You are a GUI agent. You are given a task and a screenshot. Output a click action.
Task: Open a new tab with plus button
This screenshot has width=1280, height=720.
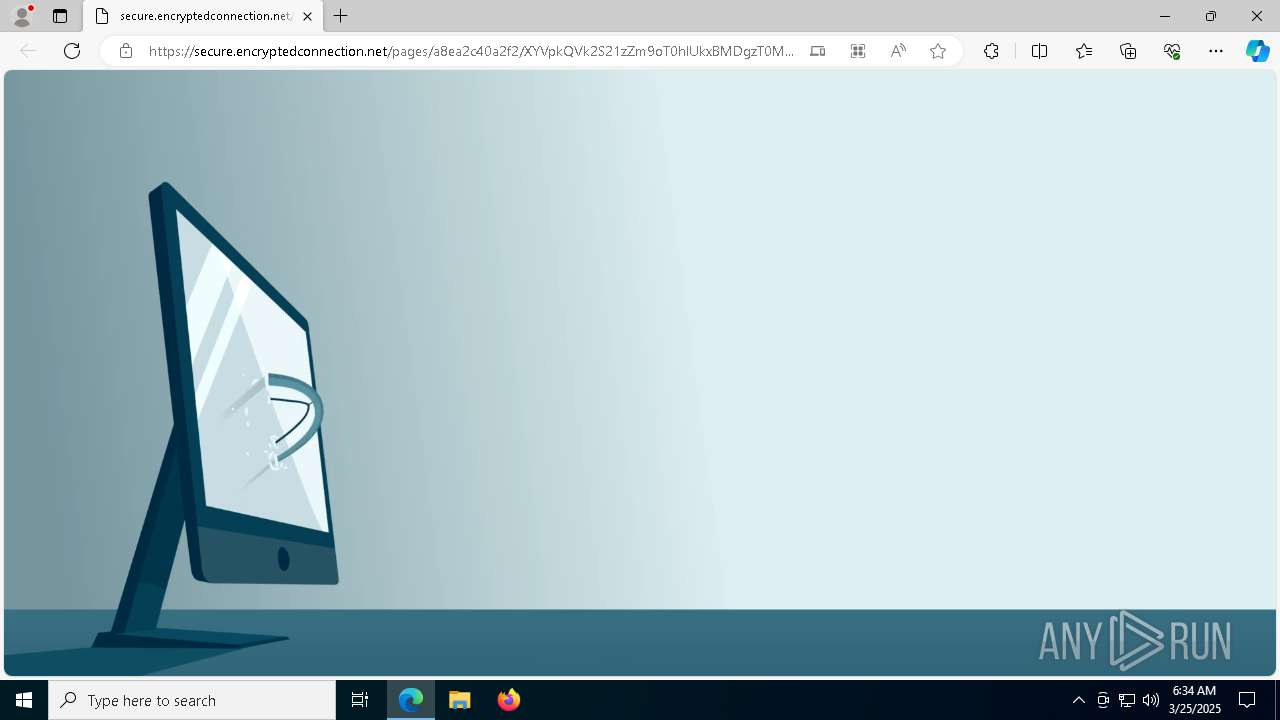(x=341, y=16)
